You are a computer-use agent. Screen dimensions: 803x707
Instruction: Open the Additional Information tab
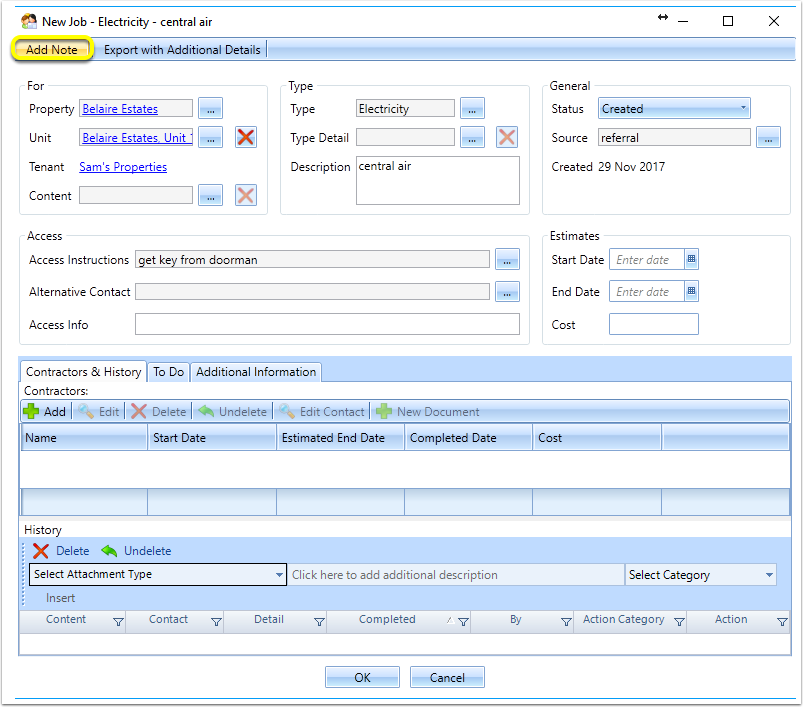[256, 372]
